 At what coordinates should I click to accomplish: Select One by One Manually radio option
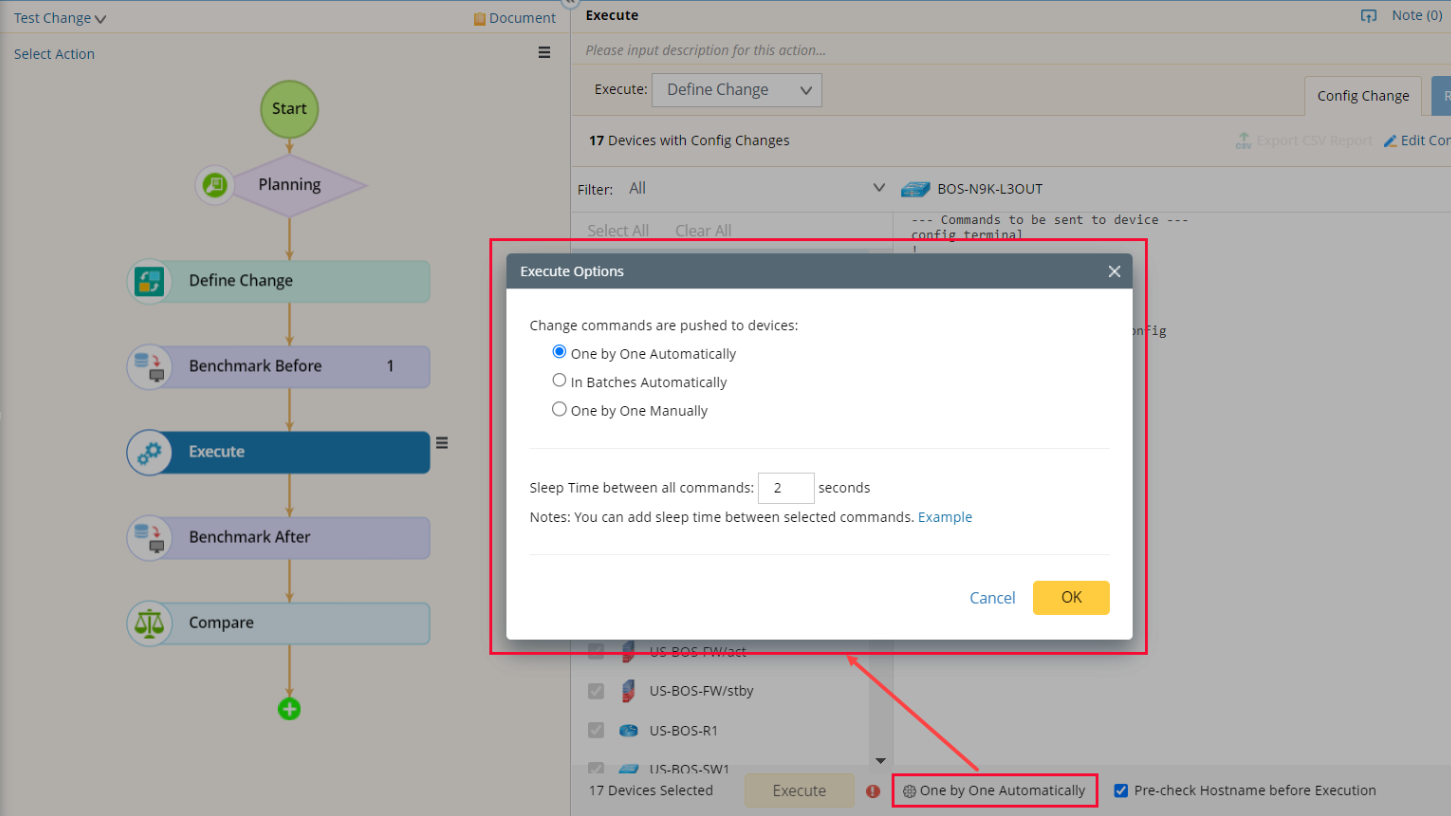560,409
